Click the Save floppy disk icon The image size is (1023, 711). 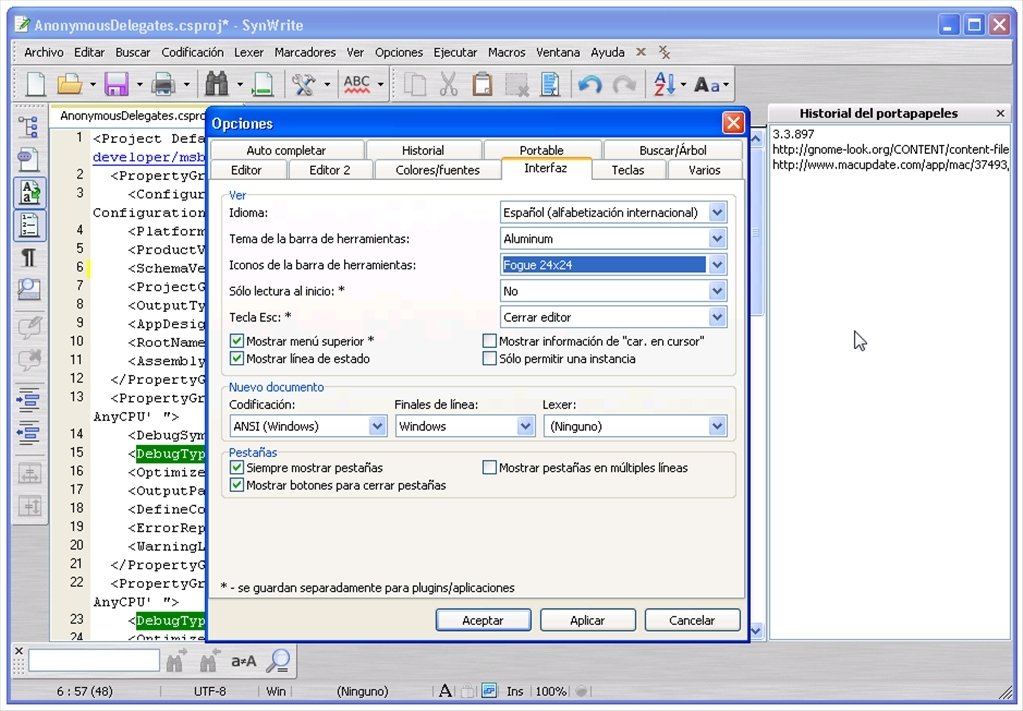coord(117,84)
